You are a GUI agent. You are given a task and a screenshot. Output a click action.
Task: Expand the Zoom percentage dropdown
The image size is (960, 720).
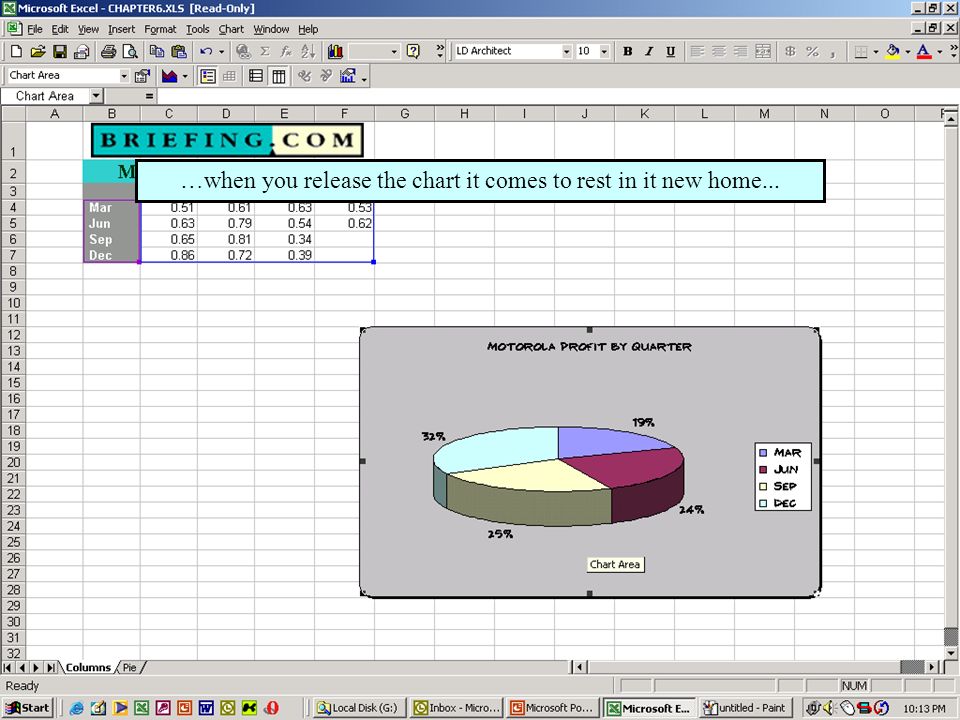[x=394, y=51]
